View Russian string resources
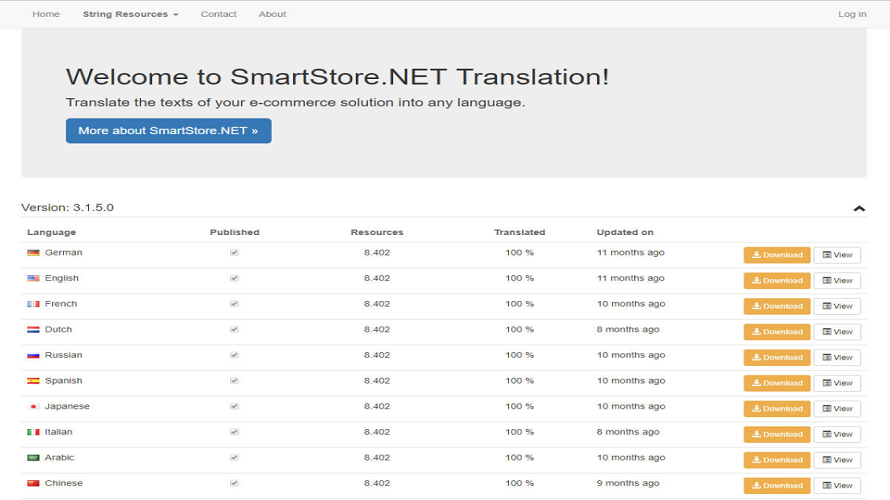Viewport: 890px width, 500px height. (837, 358)
